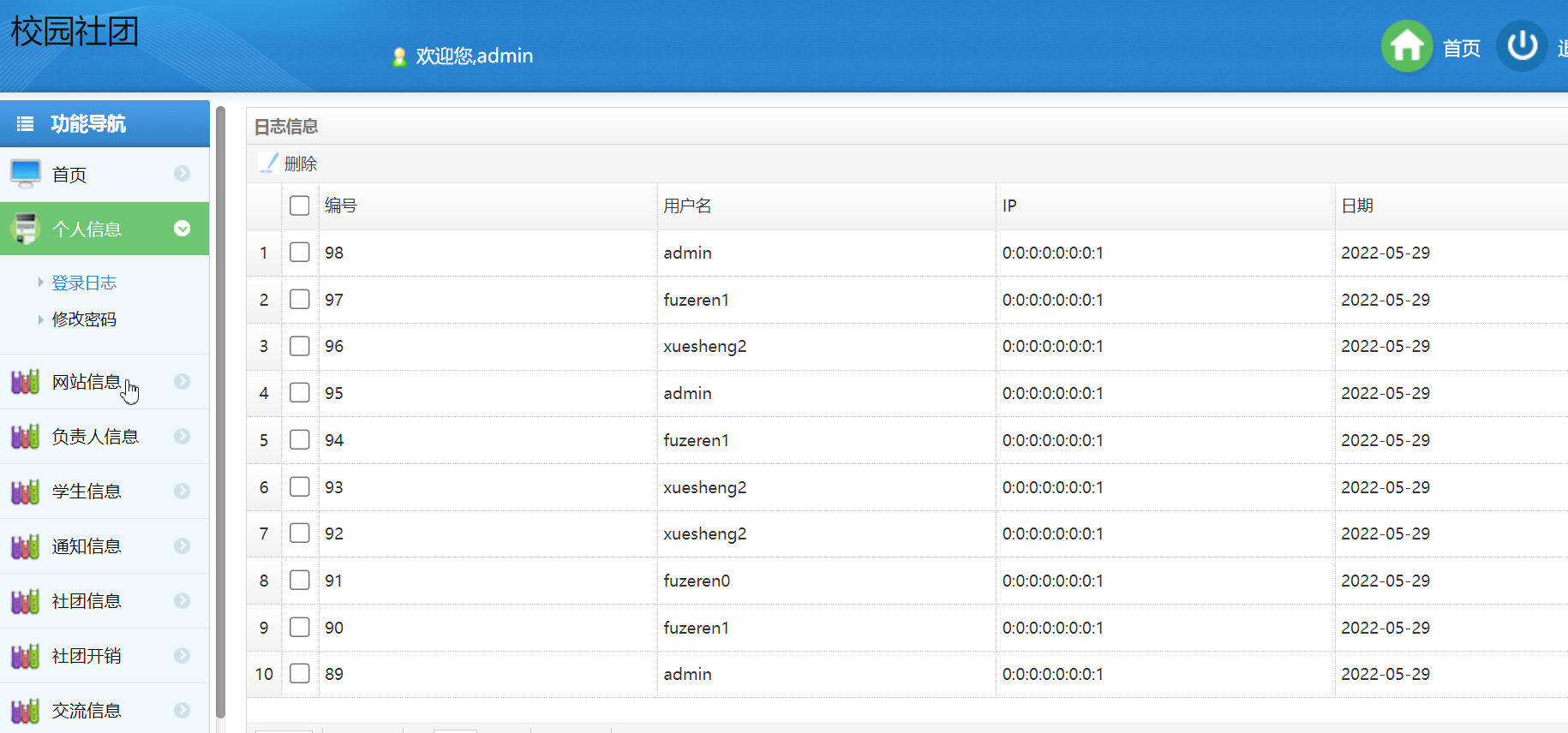Check the box for log entry 95
This screenshot has height=733, width=1568.
(x=299, y=392)
